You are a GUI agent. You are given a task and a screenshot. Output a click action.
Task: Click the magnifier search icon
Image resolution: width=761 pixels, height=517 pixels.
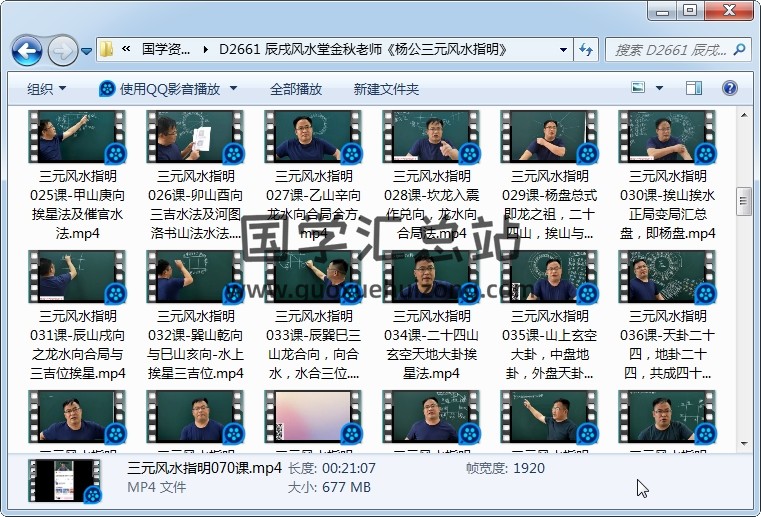[x=740, y=49]
